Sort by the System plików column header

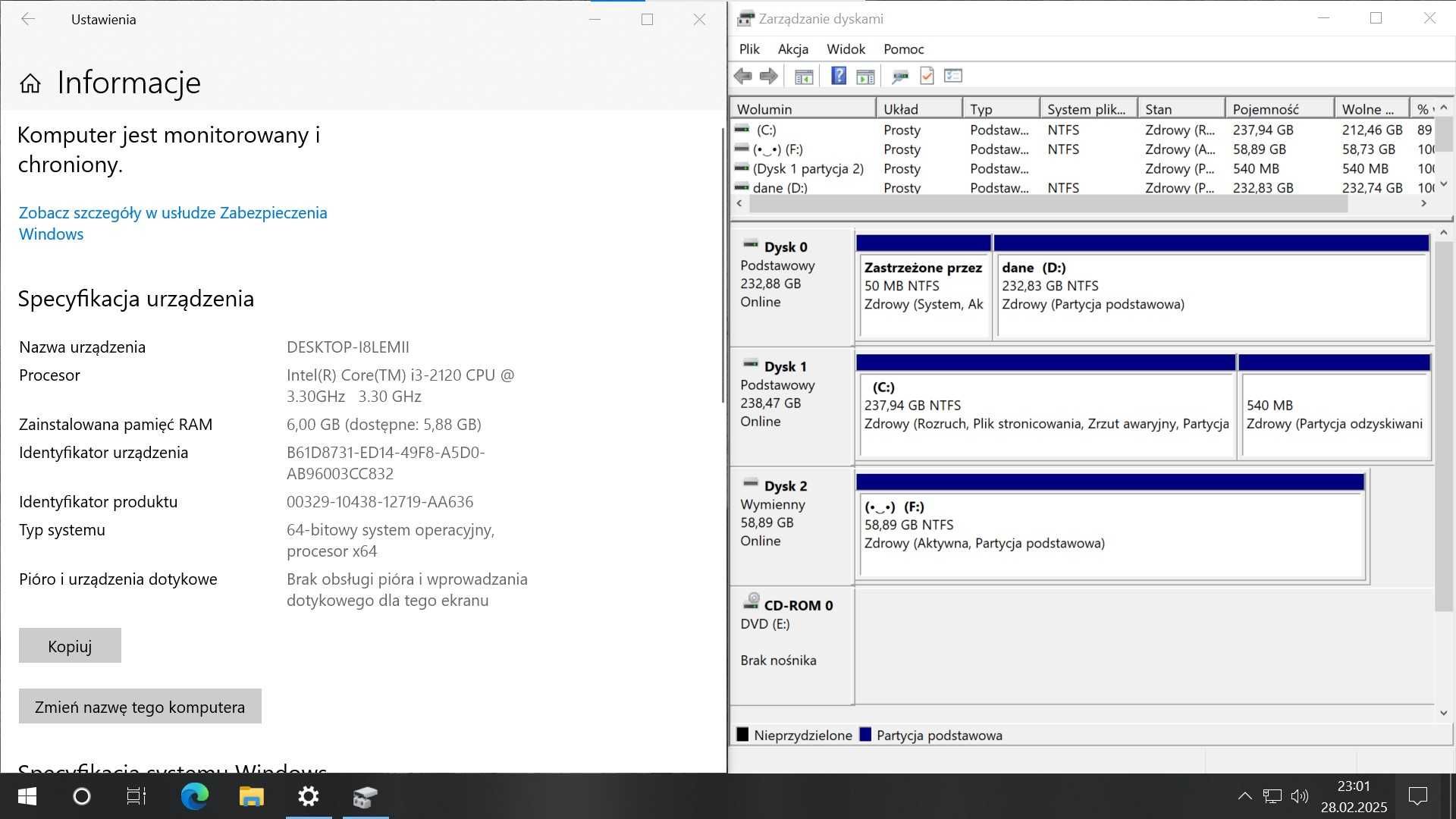click(x=1088, y=109)
